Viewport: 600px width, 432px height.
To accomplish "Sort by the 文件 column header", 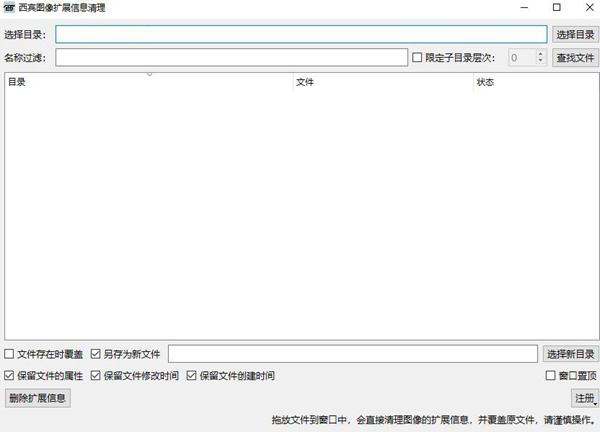I will tap(383, 82).
